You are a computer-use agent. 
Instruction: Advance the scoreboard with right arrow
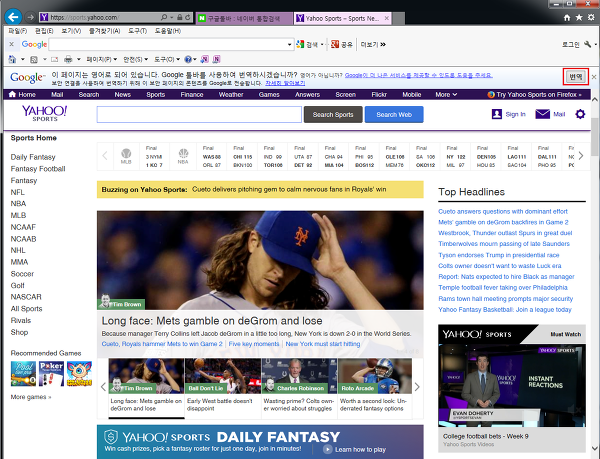581,156
